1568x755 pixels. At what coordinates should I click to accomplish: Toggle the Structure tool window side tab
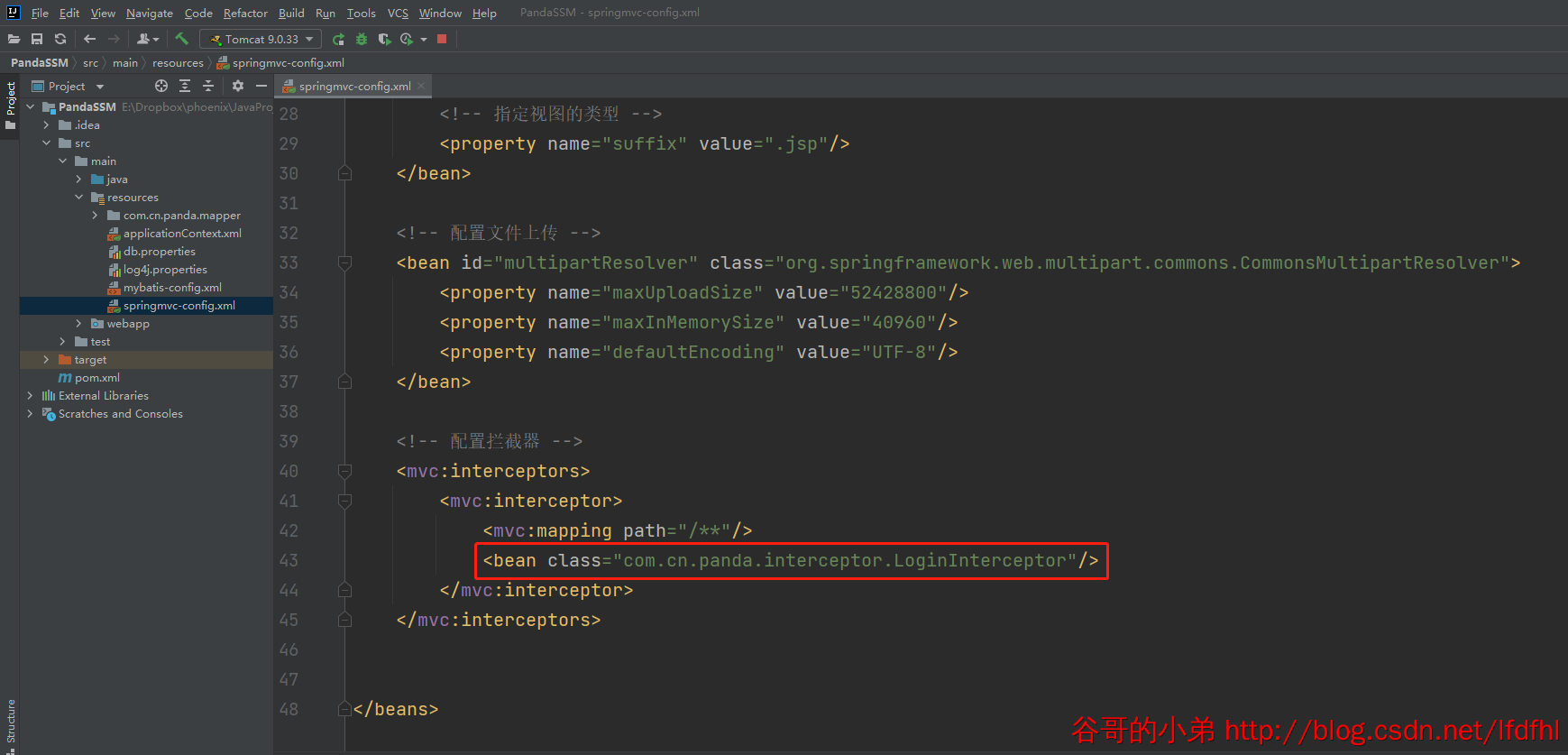10,724
